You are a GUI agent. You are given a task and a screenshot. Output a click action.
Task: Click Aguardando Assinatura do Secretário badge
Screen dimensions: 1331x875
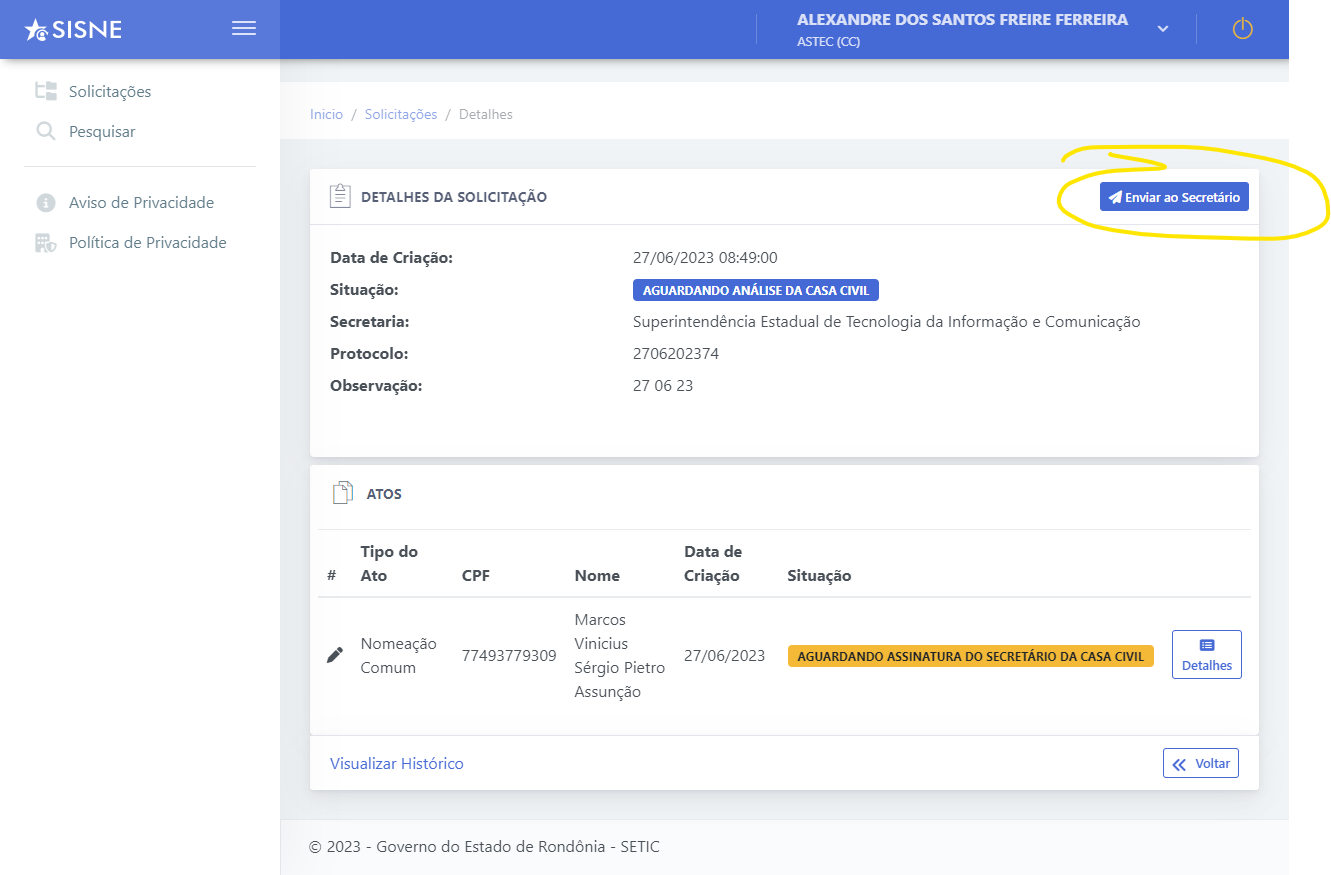(x=971, y=656)
